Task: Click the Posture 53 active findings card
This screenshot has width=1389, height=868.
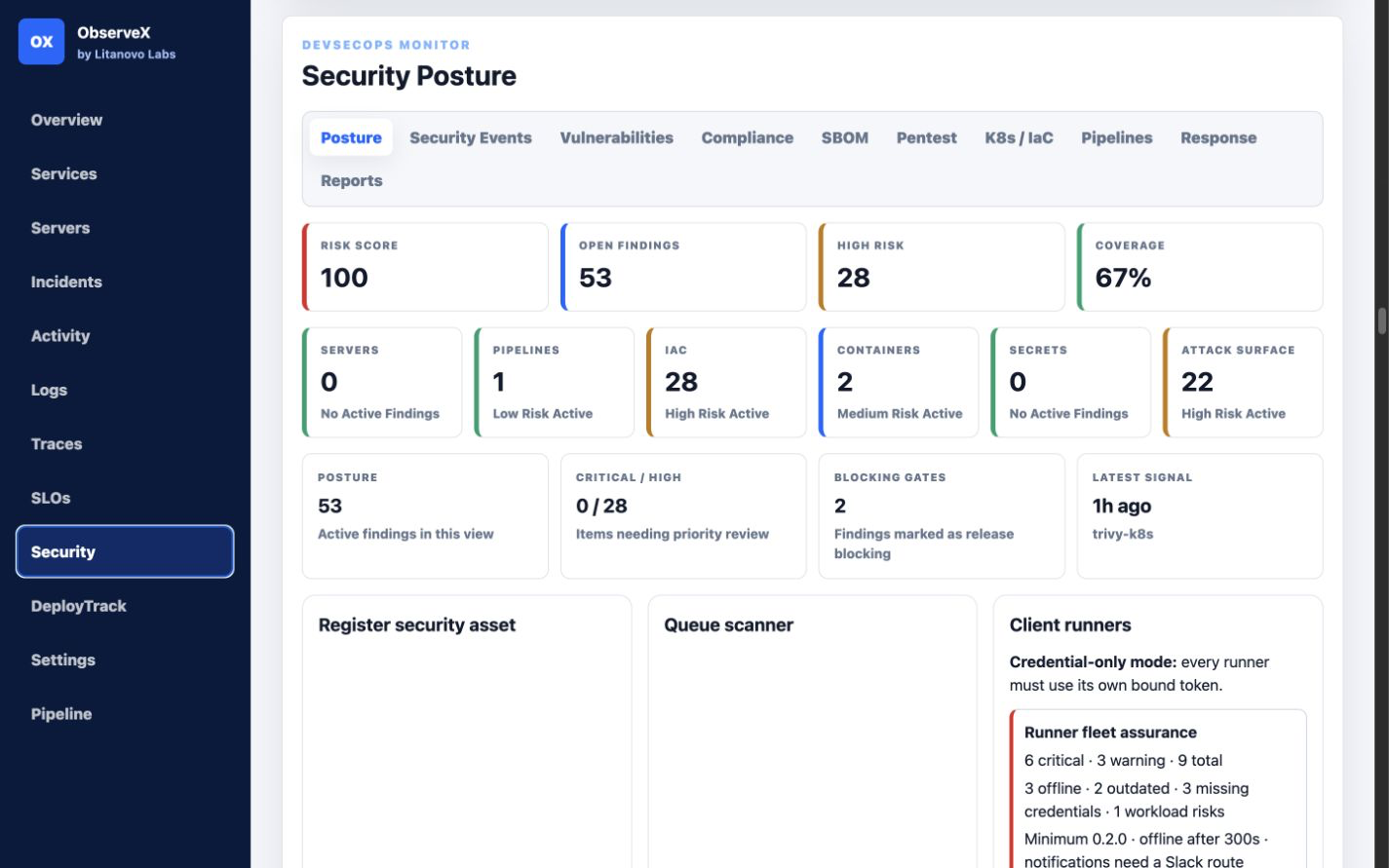Action: [425, 516]
